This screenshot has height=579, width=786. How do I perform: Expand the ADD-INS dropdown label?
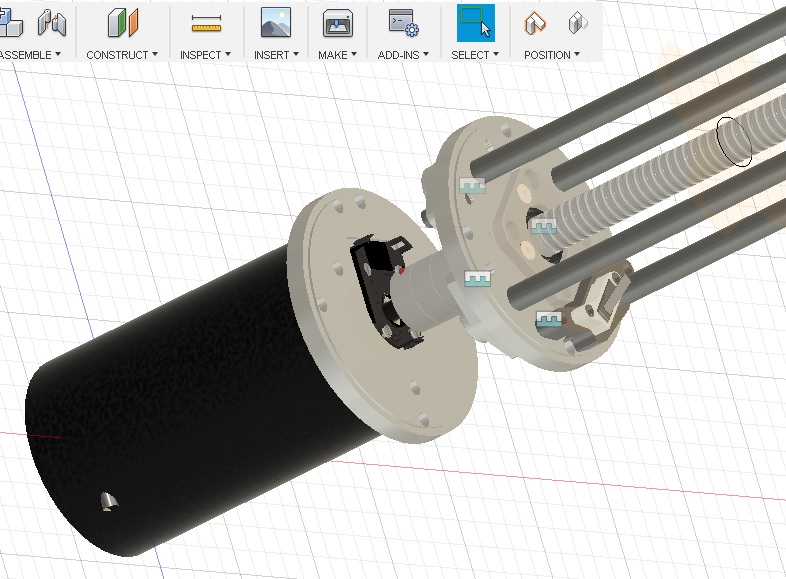(403, 55)
